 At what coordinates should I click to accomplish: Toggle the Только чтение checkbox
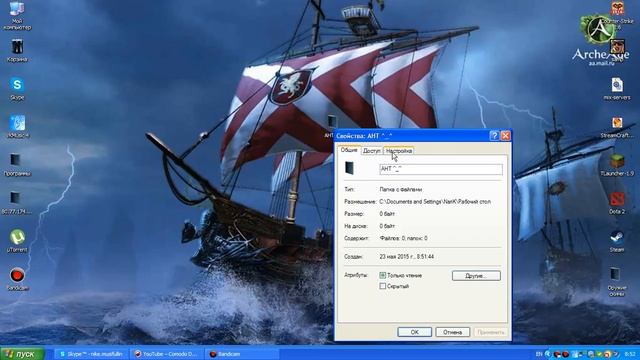382,276
